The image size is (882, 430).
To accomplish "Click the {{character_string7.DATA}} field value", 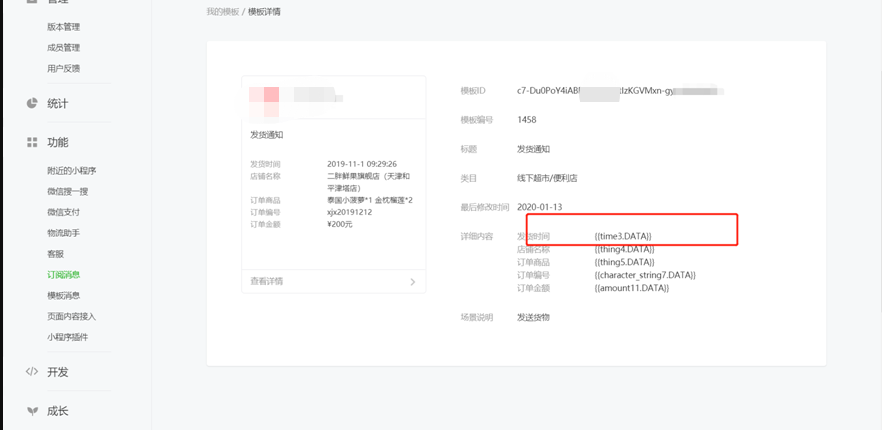I will [x=645, y=275].
